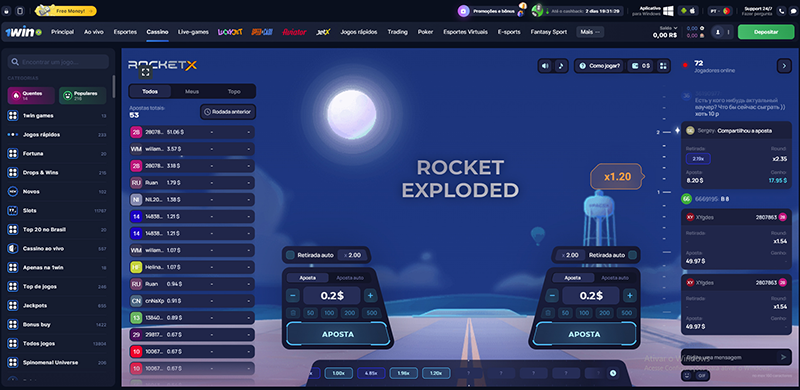Open the Poker menu item
This screenshot has width=800, height=390.
point(426,32)
